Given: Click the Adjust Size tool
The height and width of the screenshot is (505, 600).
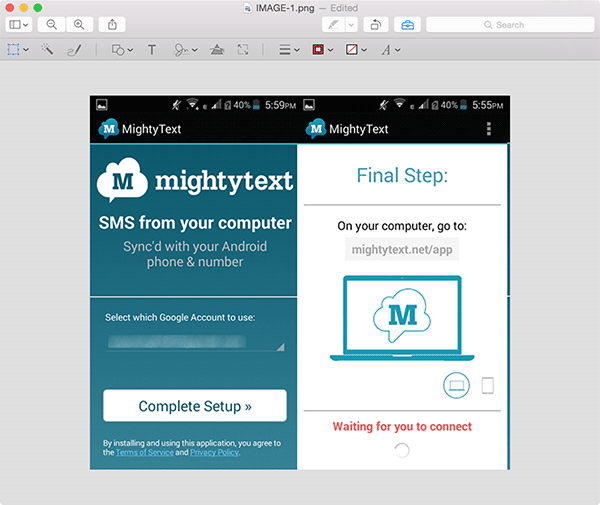Looking at the screenshot, I should (243, 50).
